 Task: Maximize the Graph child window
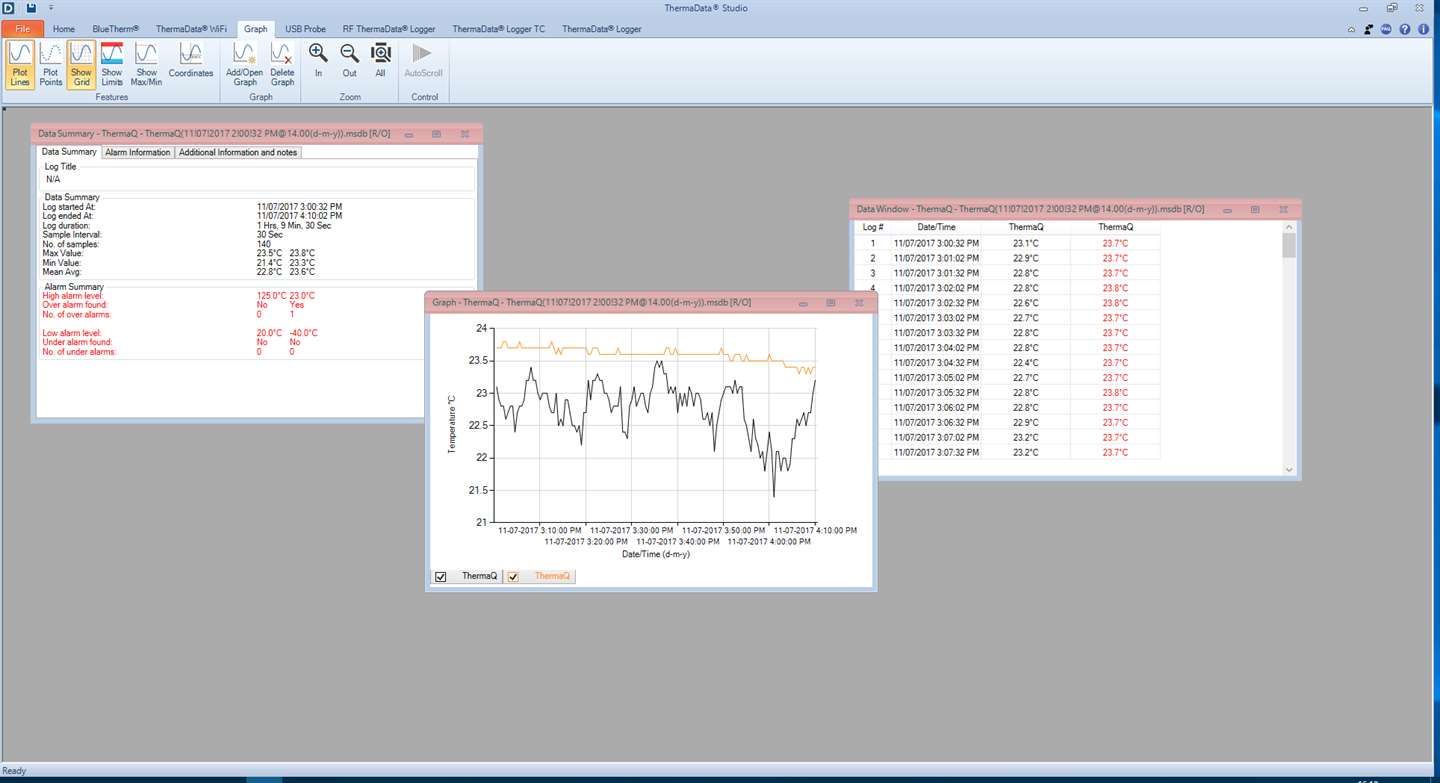point(831,302)
